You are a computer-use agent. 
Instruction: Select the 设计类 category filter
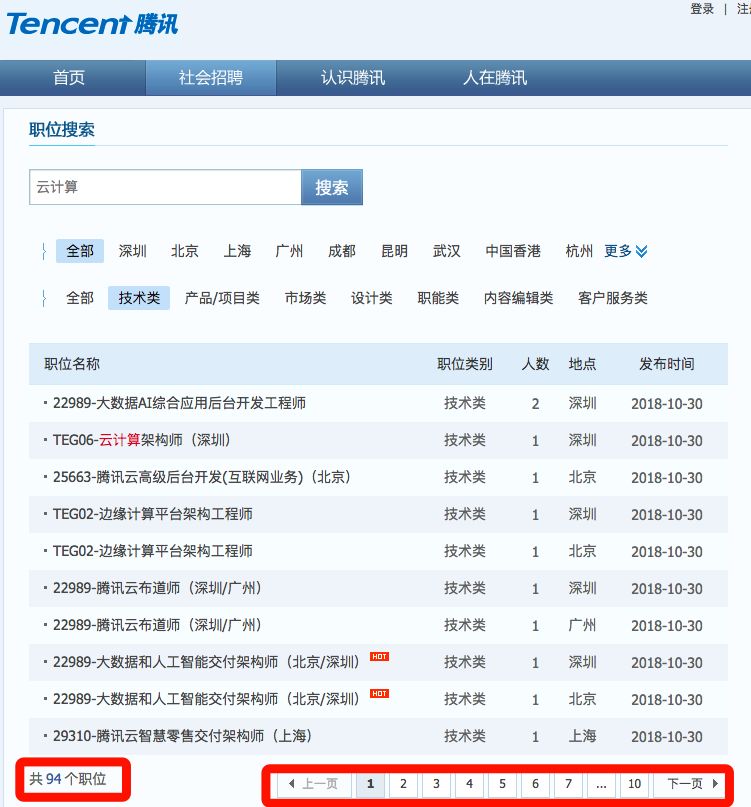tap(371, 298)
